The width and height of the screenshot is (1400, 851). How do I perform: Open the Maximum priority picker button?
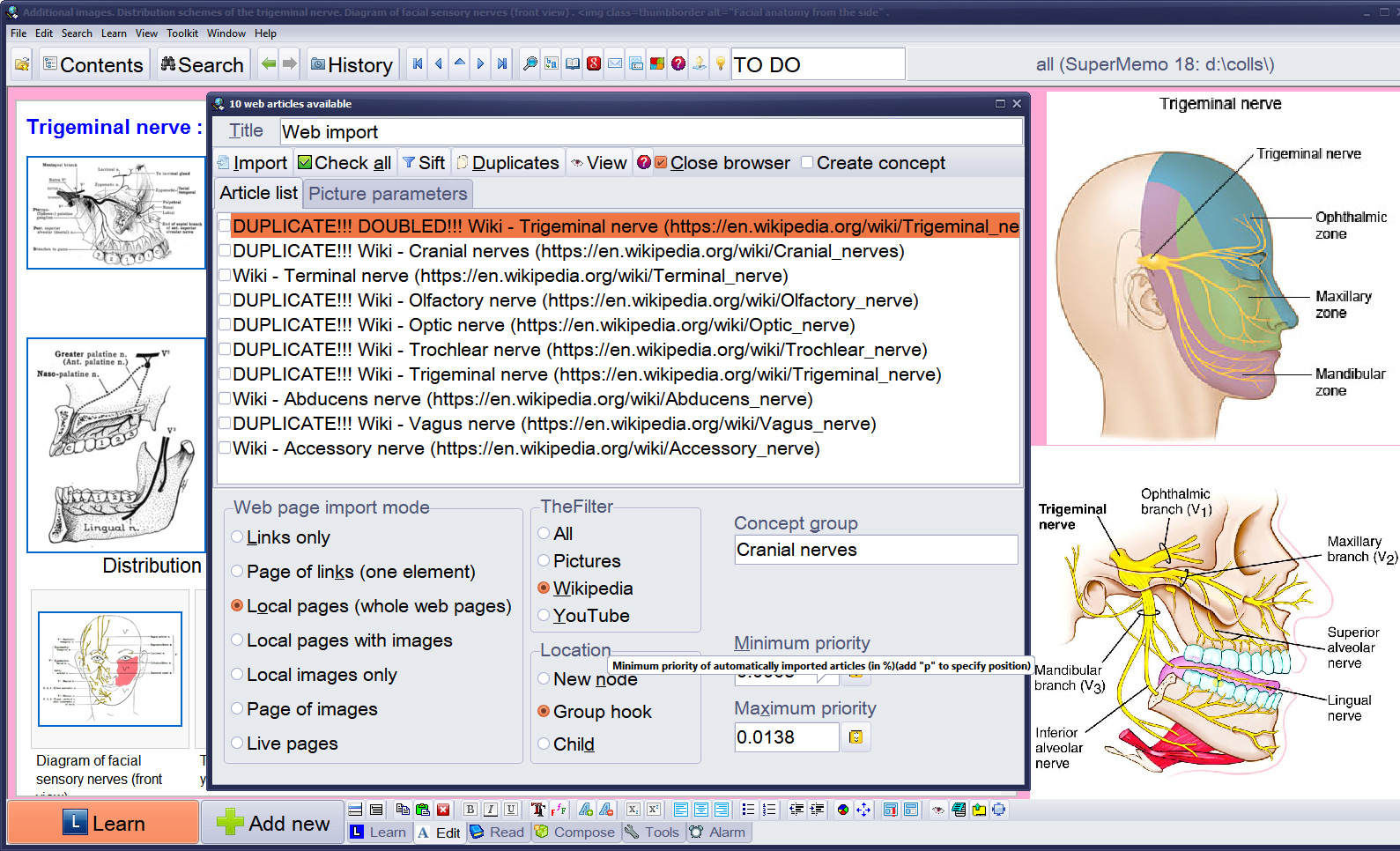tap(856, 737)
